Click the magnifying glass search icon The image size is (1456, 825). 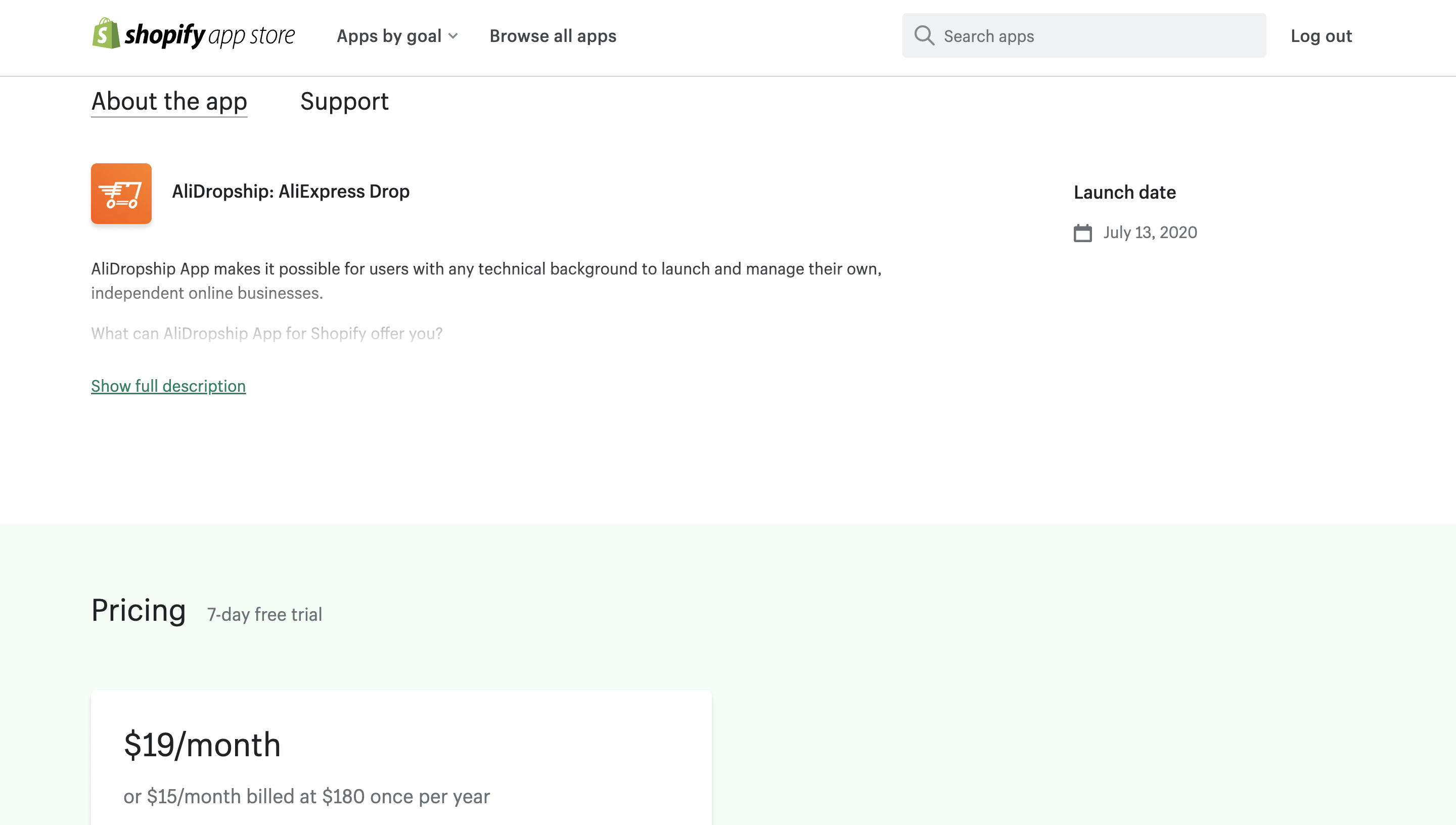click(x=924, y=35)
